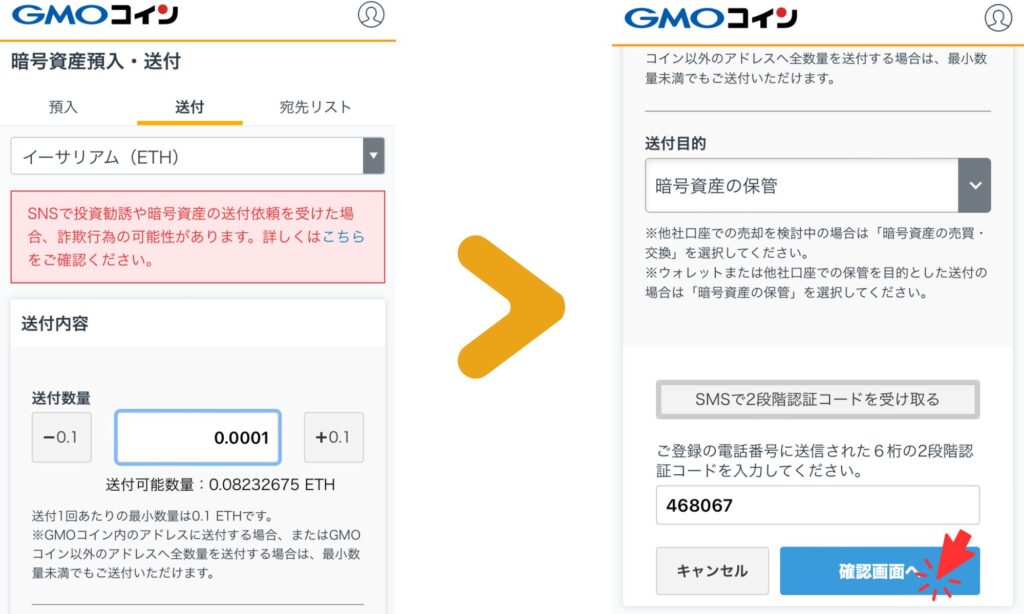The height and width of the screenshot is (614, 1024).
Task: Open the 送付目的 dropdown chevron
Action: pos(974,185)
